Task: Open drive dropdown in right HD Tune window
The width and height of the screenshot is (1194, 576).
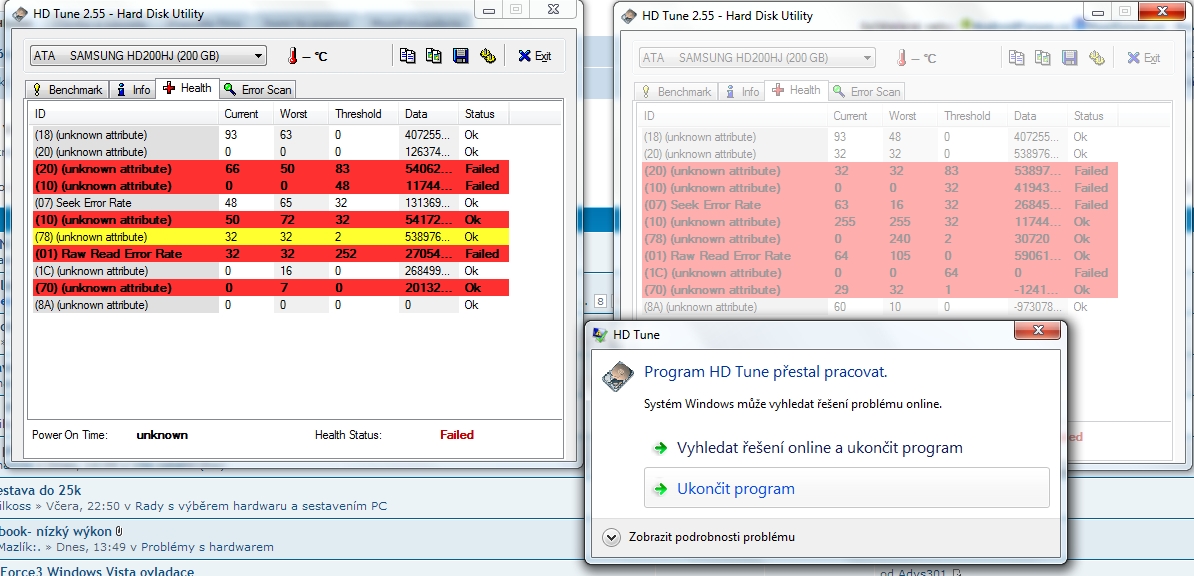Action: (x=757, y=58)
